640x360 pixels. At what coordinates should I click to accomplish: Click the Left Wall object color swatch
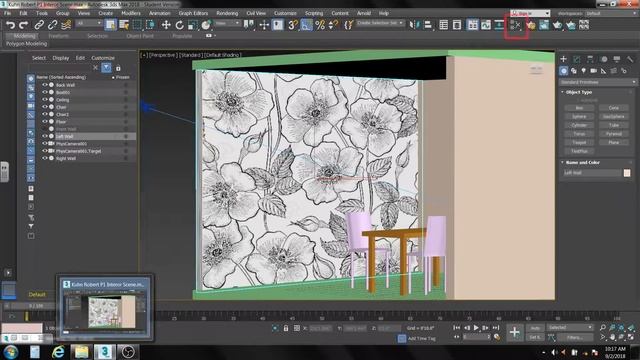click(x=627, y=173)
